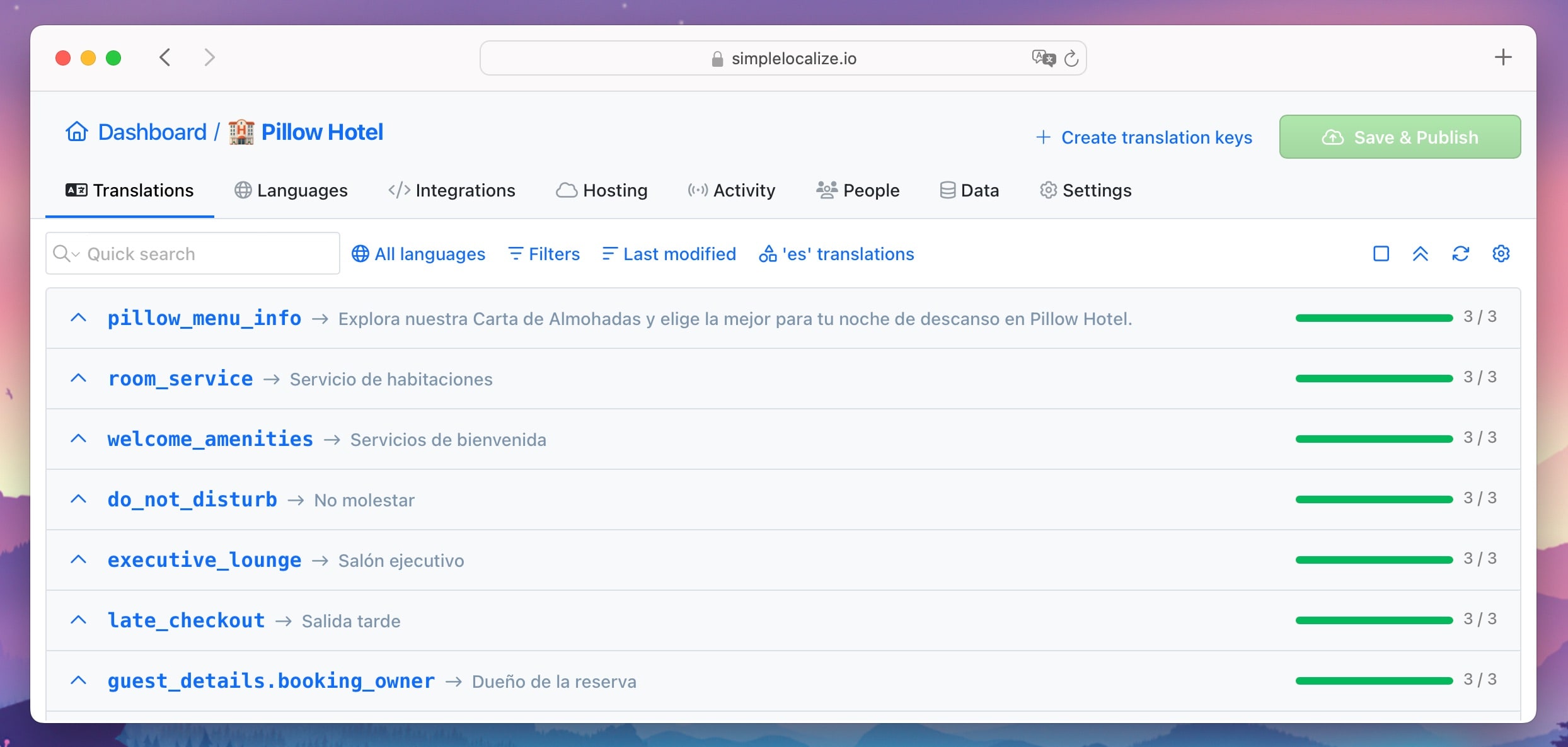Click the late_checkout progress bar
1568x747 pixels.
pyautogui.click(x=1374, y=620)
